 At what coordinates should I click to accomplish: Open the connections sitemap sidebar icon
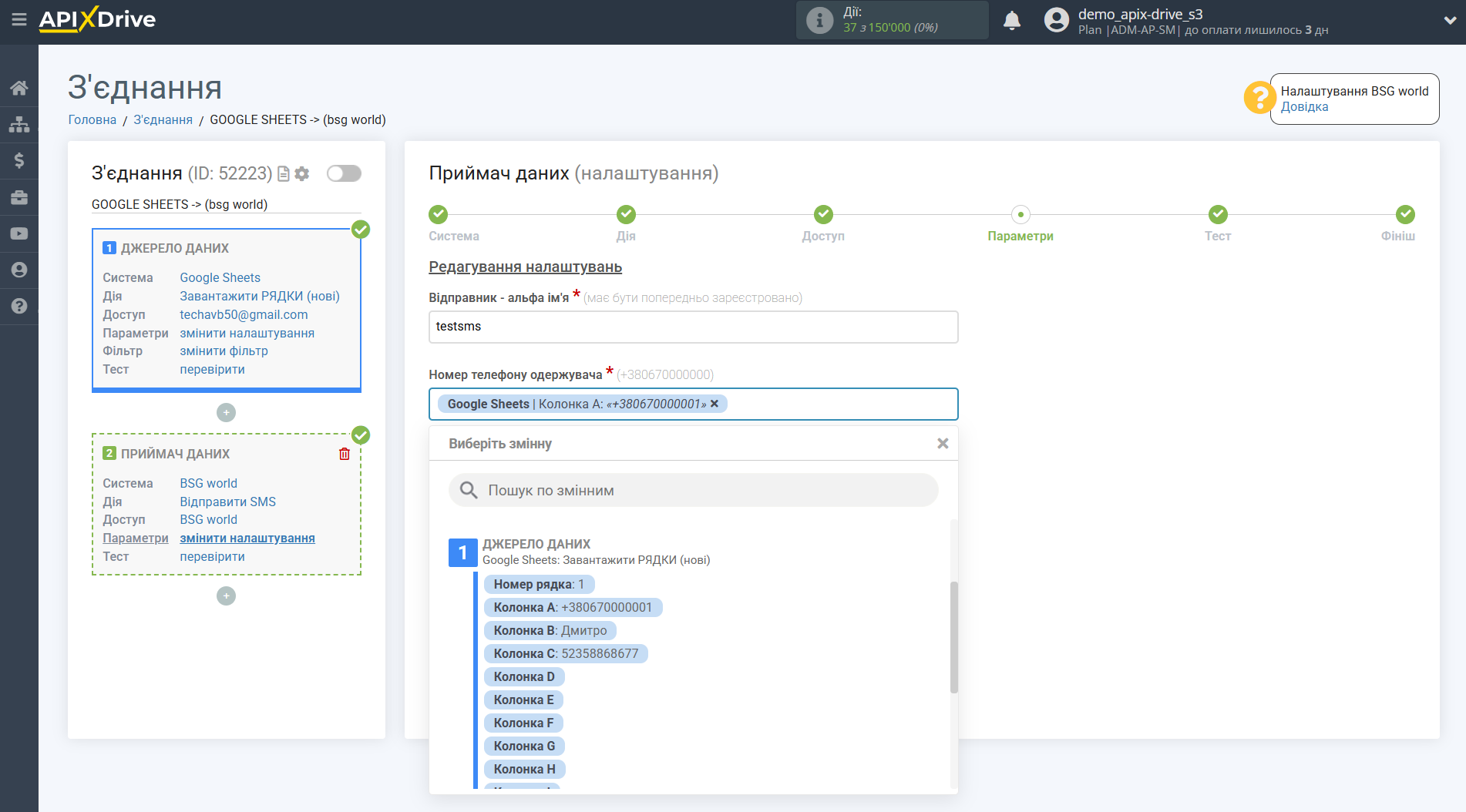point(19,124)
